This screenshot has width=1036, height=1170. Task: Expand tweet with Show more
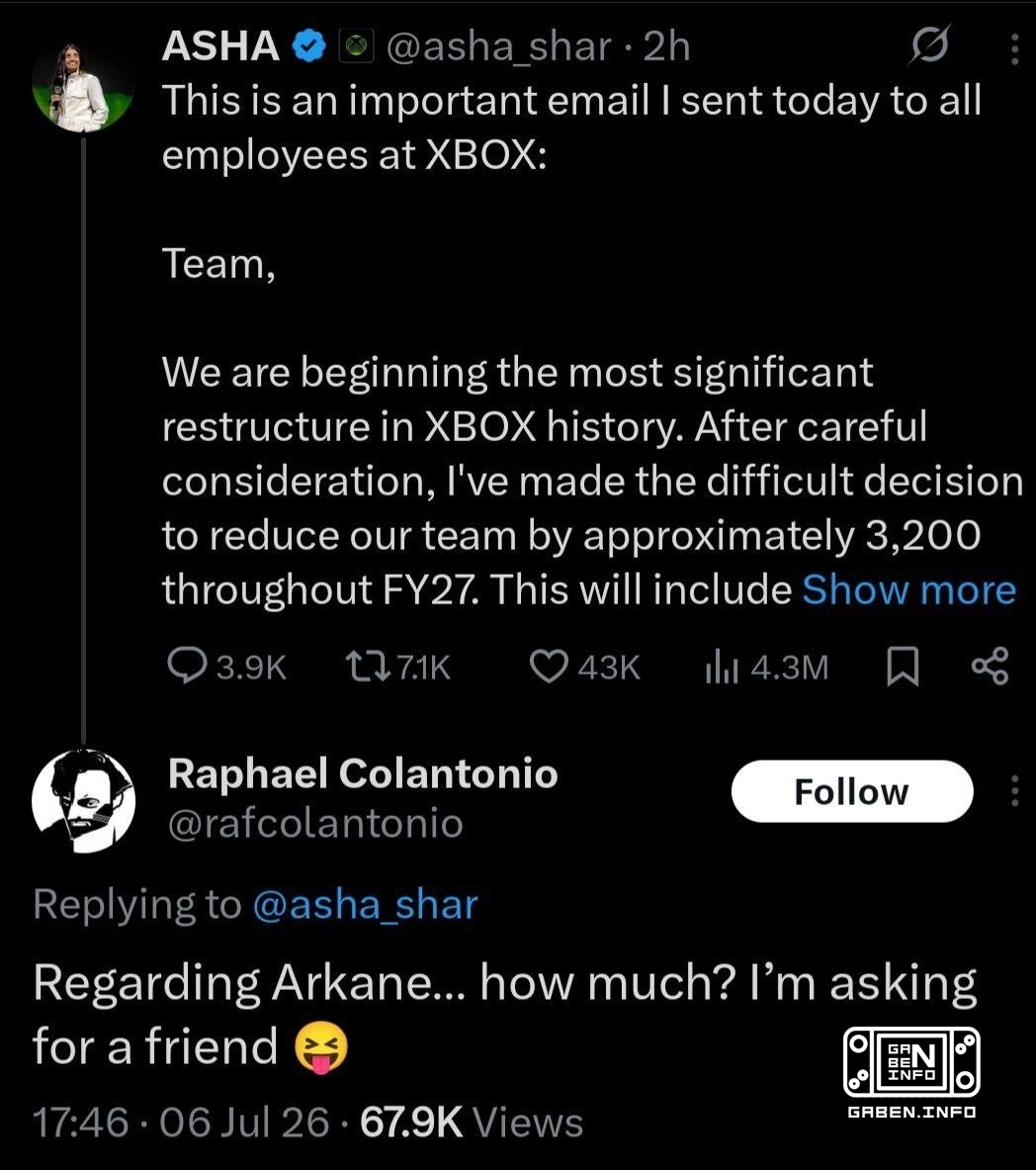pos(908,590)
